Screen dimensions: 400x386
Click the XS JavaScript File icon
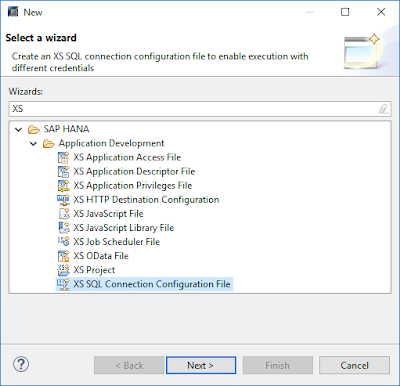tap(63, 213)
